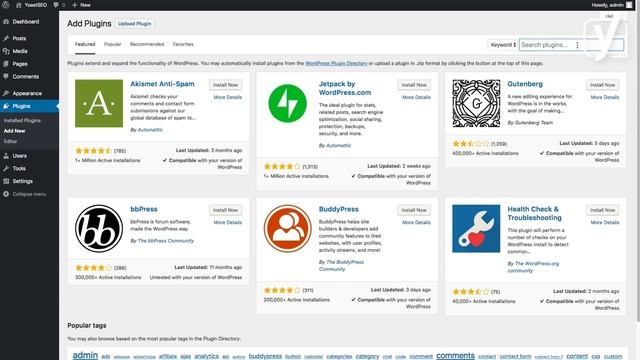Install Health Check & Troubleshooting plugin
640x360 pixels.
(x=602, y=210)
